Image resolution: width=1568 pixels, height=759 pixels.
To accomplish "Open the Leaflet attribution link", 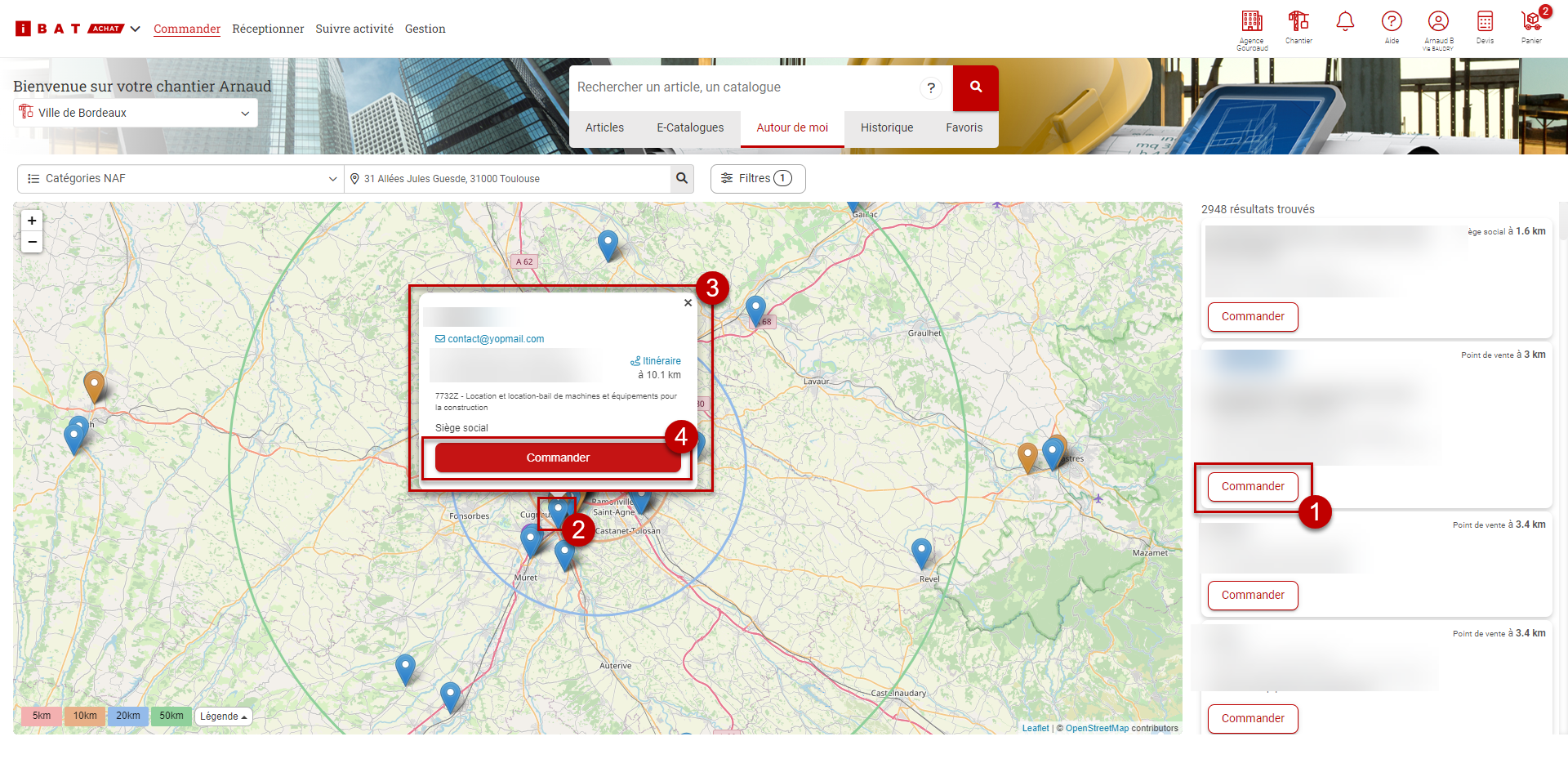I will (1036, 728).
